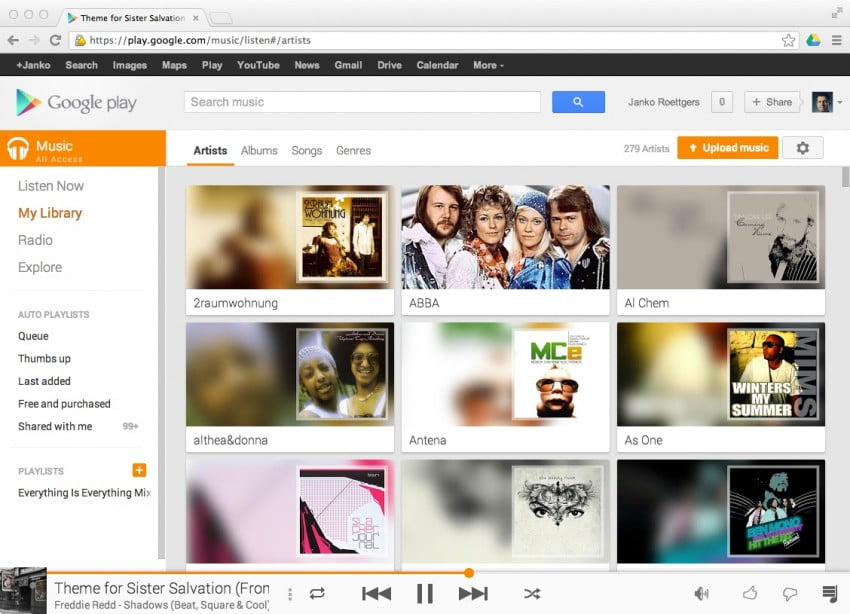Expand the More menu in Google bar
Image resolution: width=850 pixels, height=614 pixels.
click(488, 65)
